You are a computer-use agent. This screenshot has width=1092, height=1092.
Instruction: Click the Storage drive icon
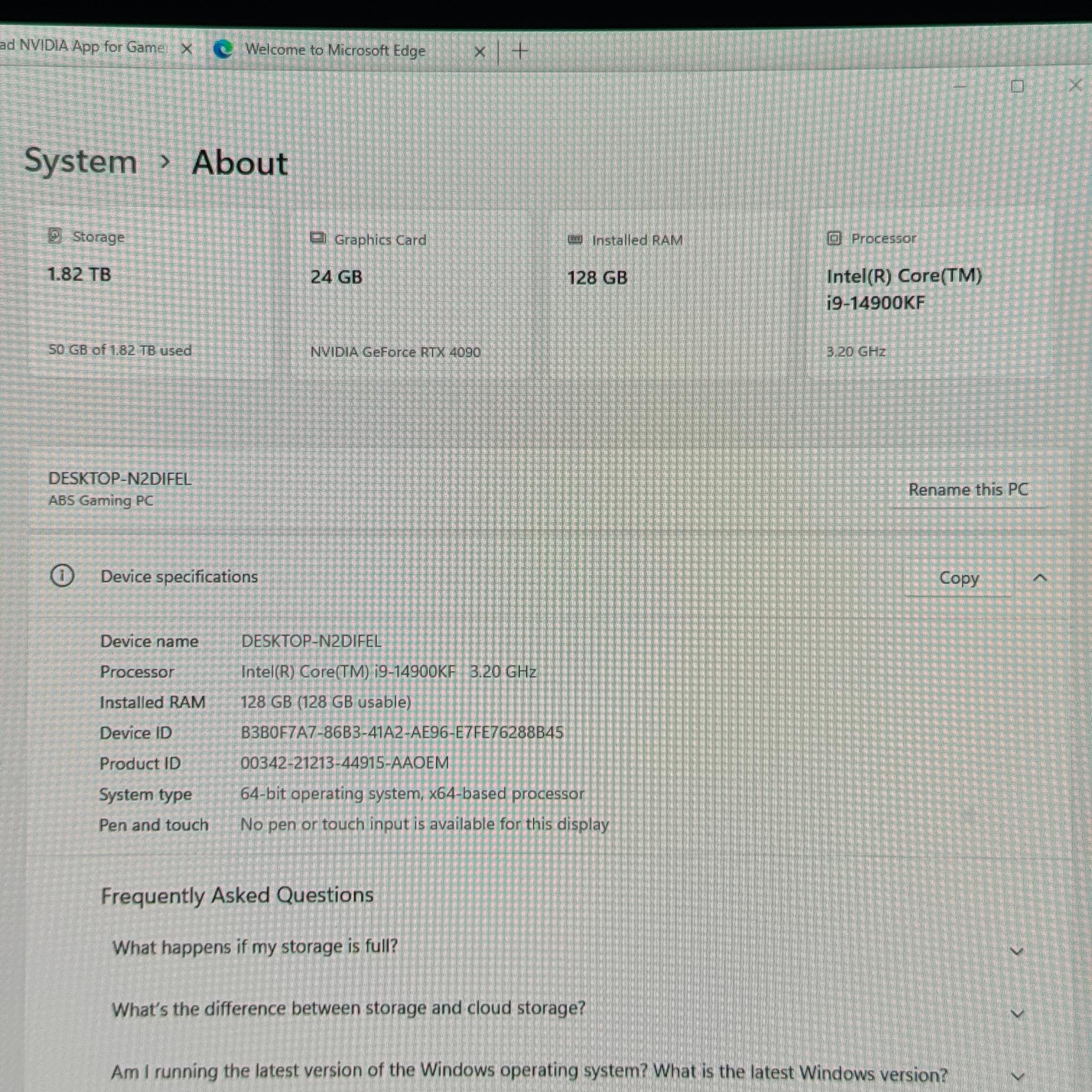55,235
